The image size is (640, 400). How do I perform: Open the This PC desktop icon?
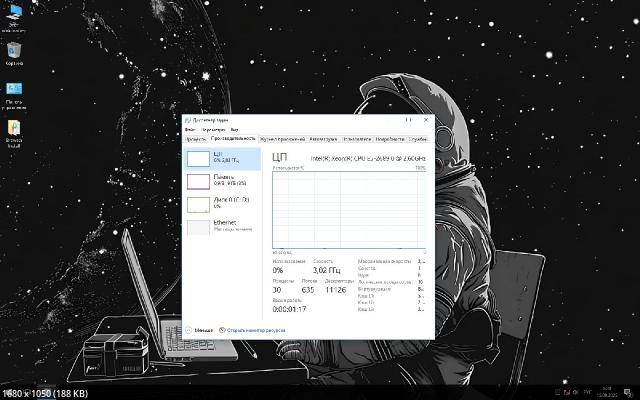click(15, 15)
